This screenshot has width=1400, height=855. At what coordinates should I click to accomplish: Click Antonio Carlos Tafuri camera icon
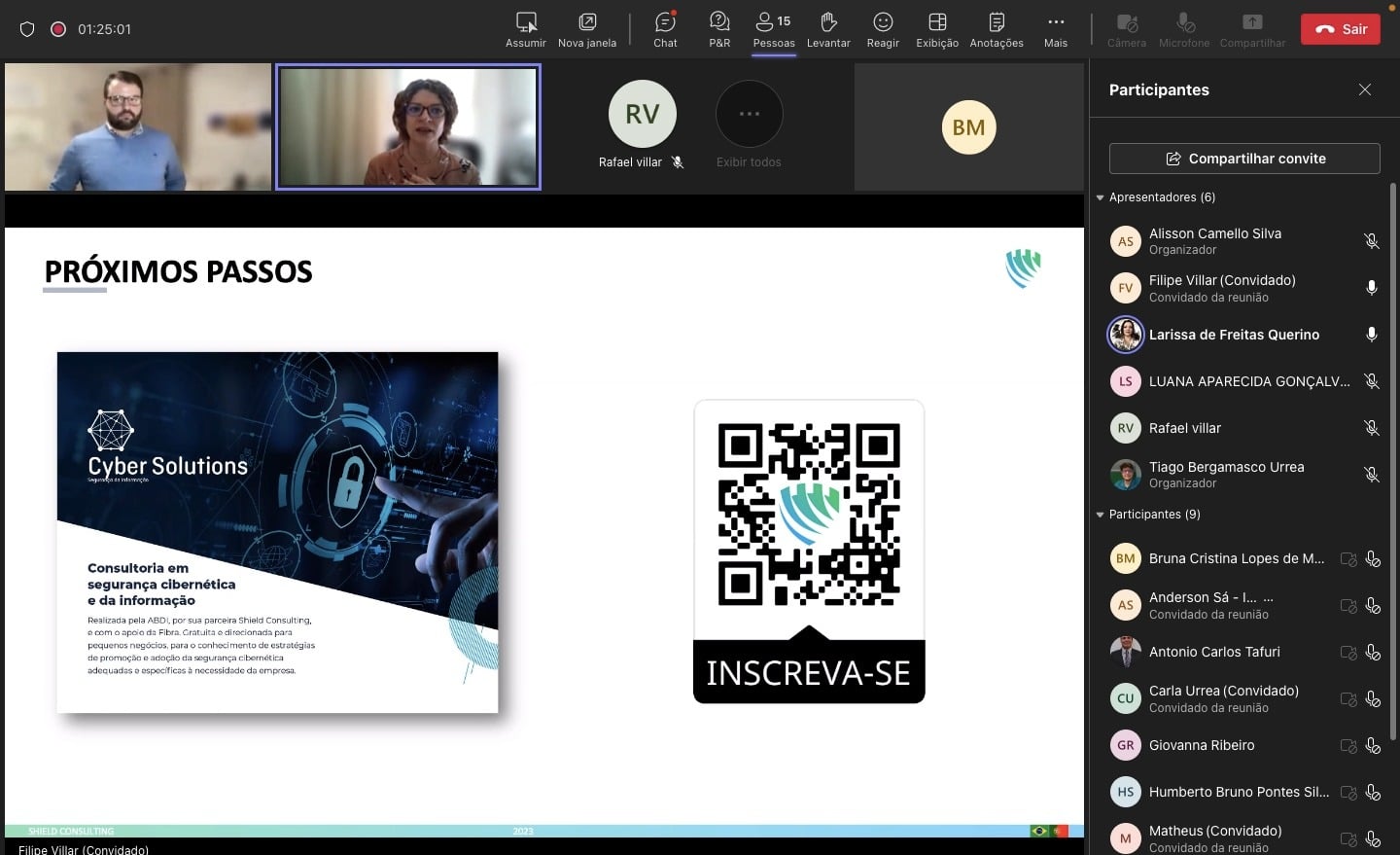(x=1348, y=652)
